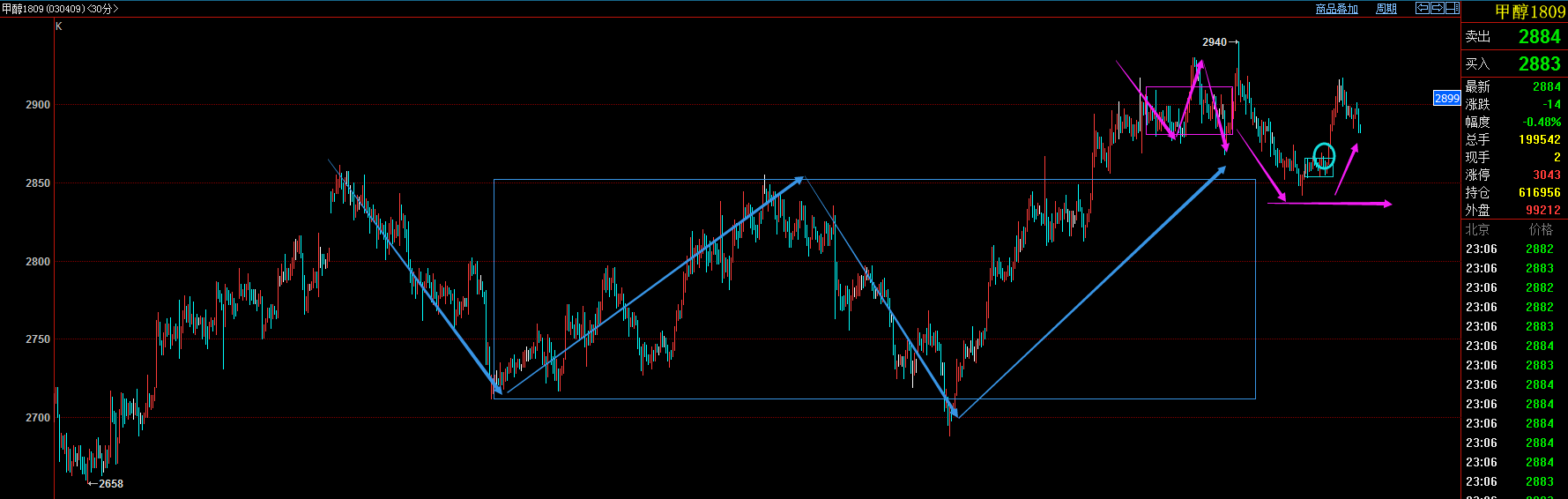Viewport: 1568px width, 499px height.
Task: Click the 买入 buy price 2883
Action: point(1539,64)
